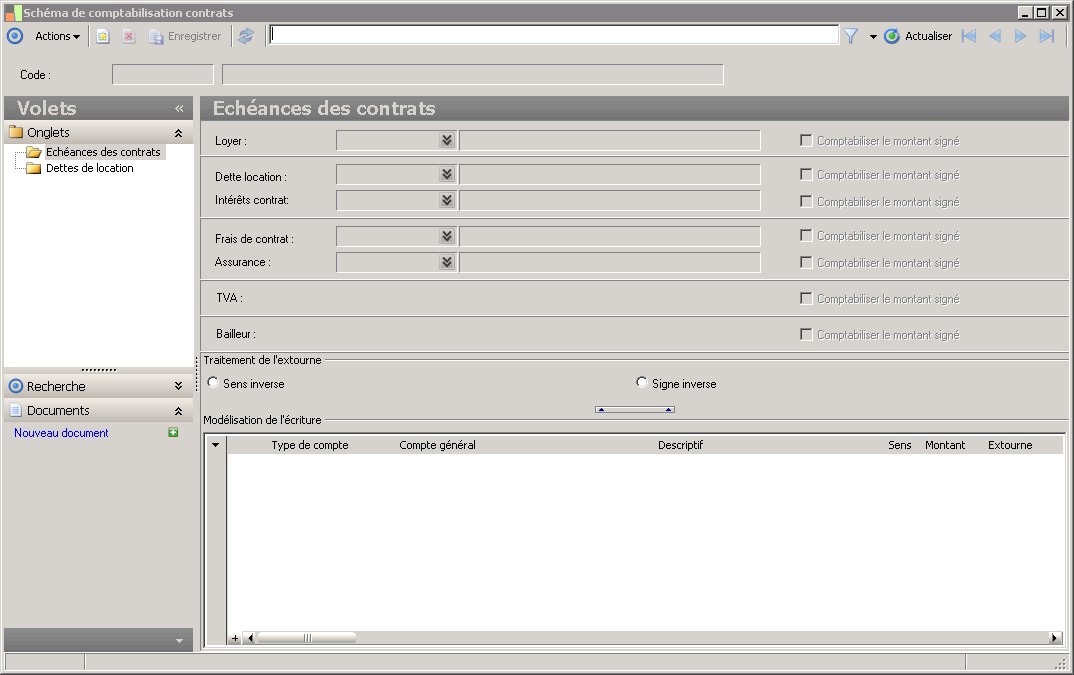The height and width of the screenshot is (675, 1074).
Task: Click the search text field in toolbar
Action: (554, 35)
